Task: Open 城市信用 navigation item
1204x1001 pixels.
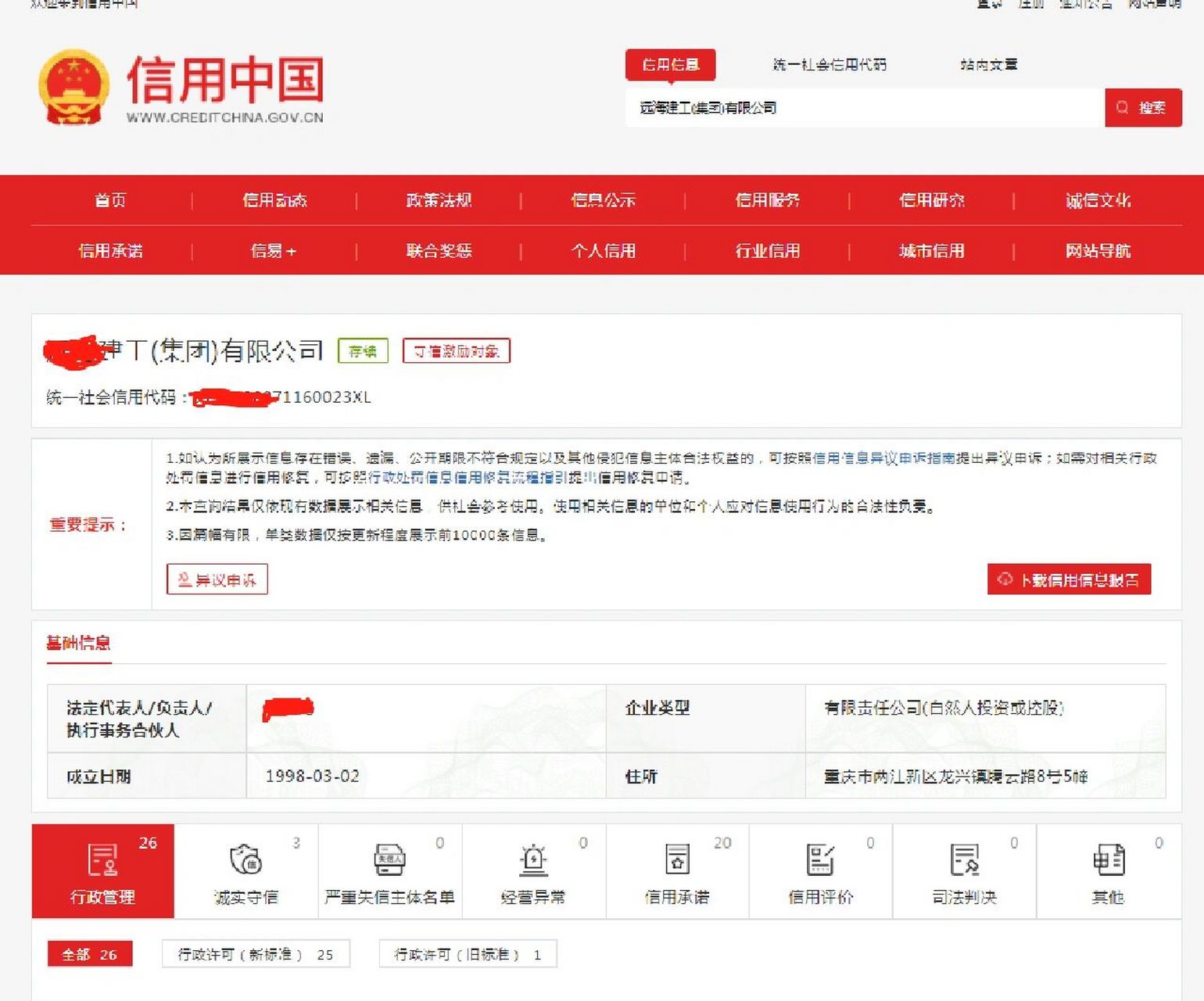Action: pyautogui.click(x=931, y=251)
